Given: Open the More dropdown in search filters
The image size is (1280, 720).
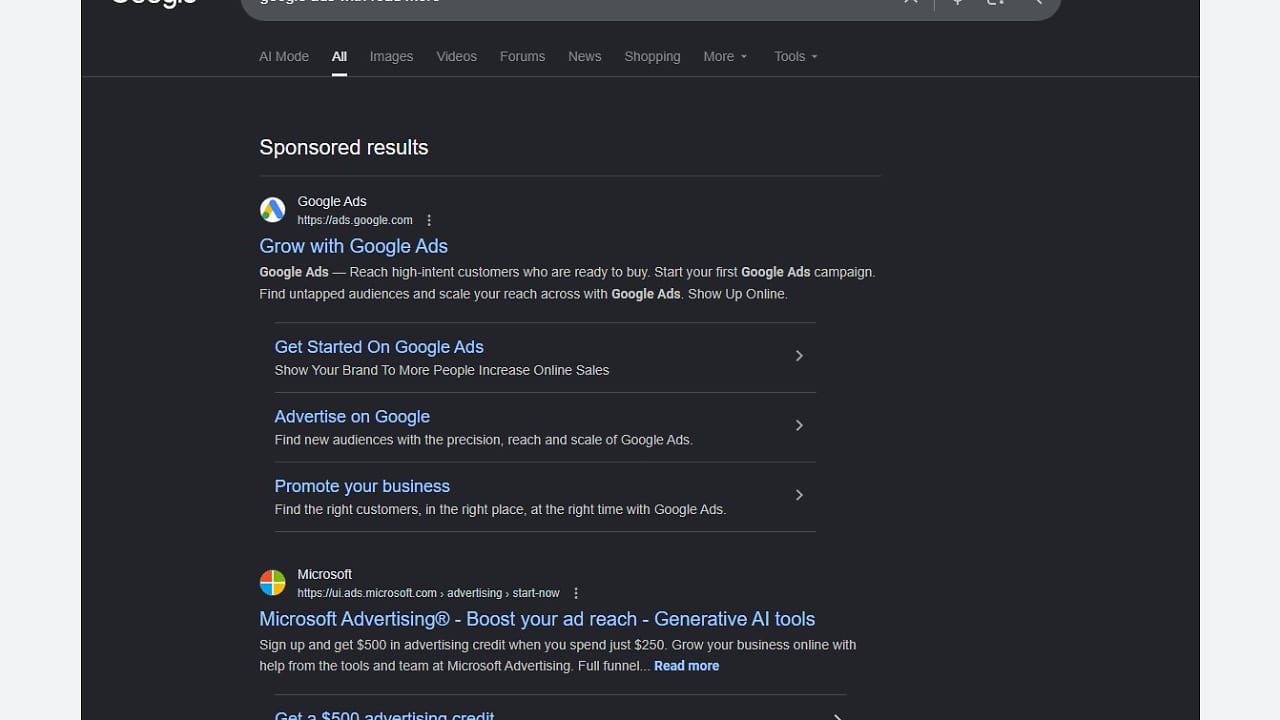Looking at the screenshot, I should (x=725, y=57).
